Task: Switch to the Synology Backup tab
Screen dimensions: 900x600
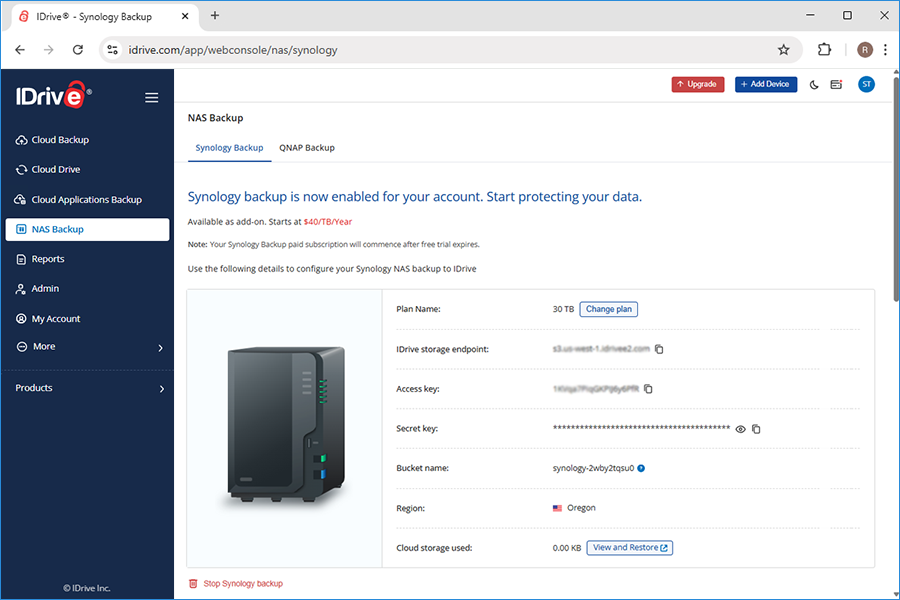Action: pos(229,148)
